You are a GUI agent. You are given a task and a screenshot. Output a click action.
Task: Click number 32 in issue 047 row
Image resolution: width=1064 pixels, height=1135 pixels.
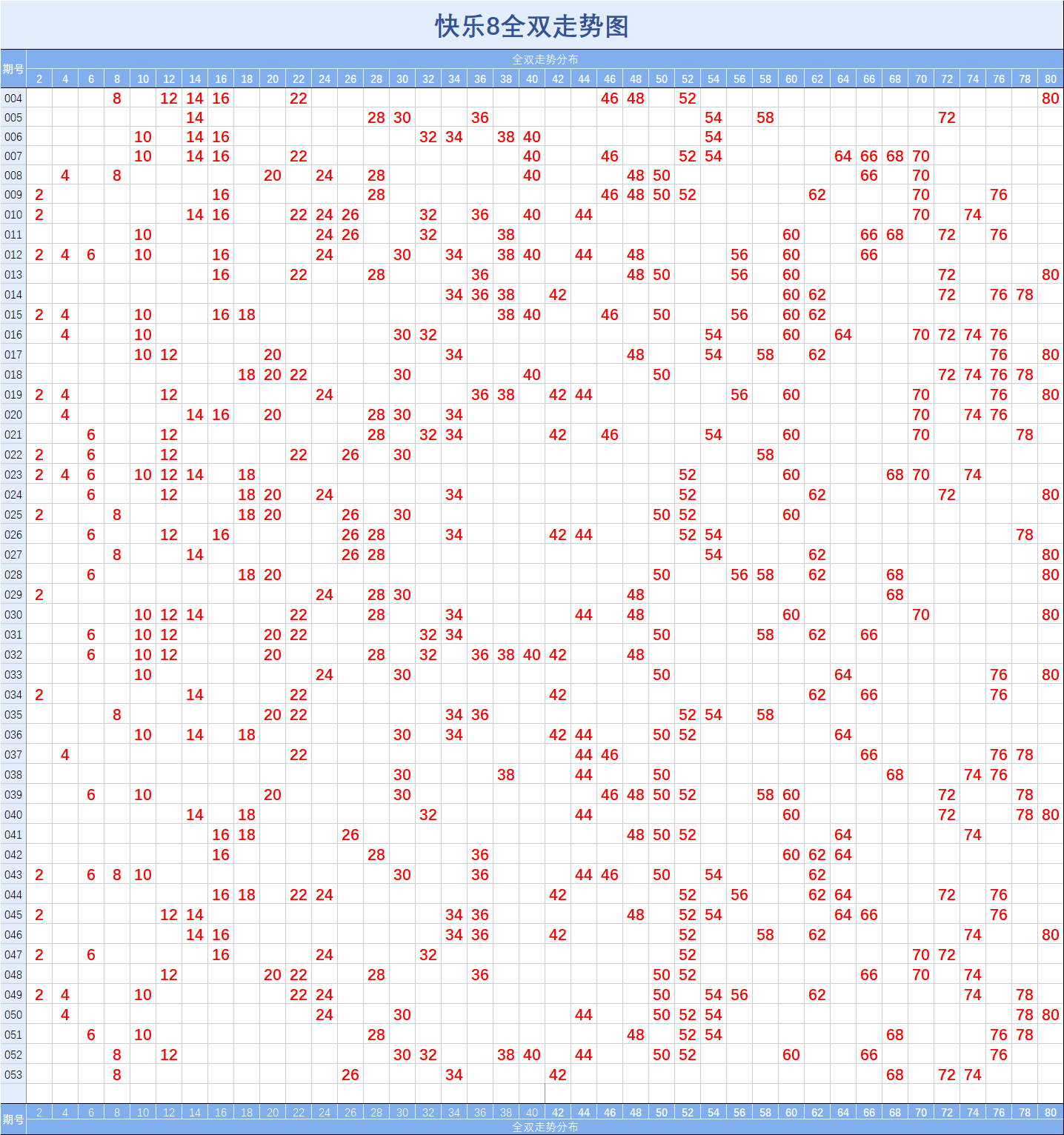[428, 954]
